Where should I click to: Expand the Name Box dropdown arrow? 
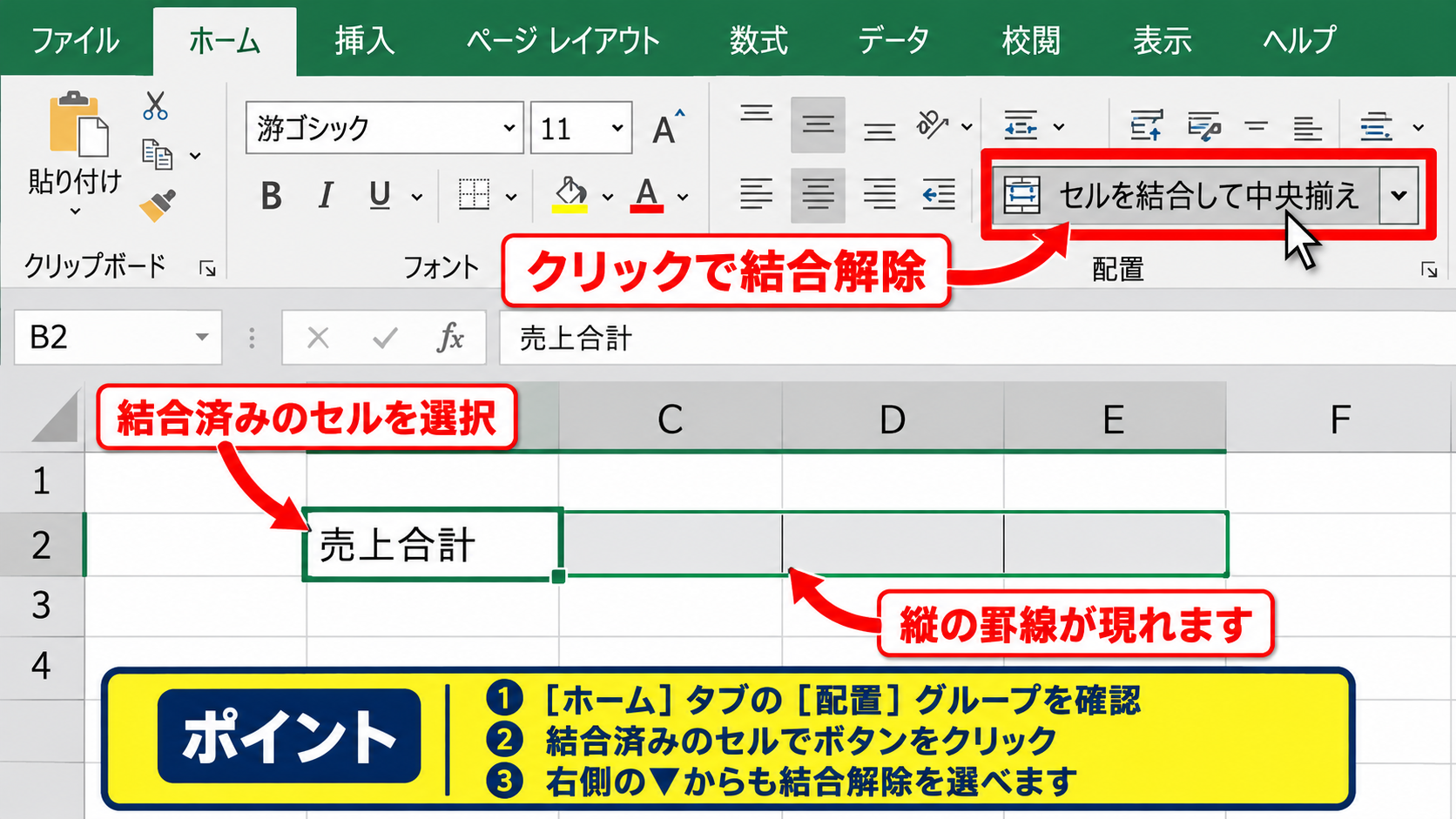(x=202, y=337)
